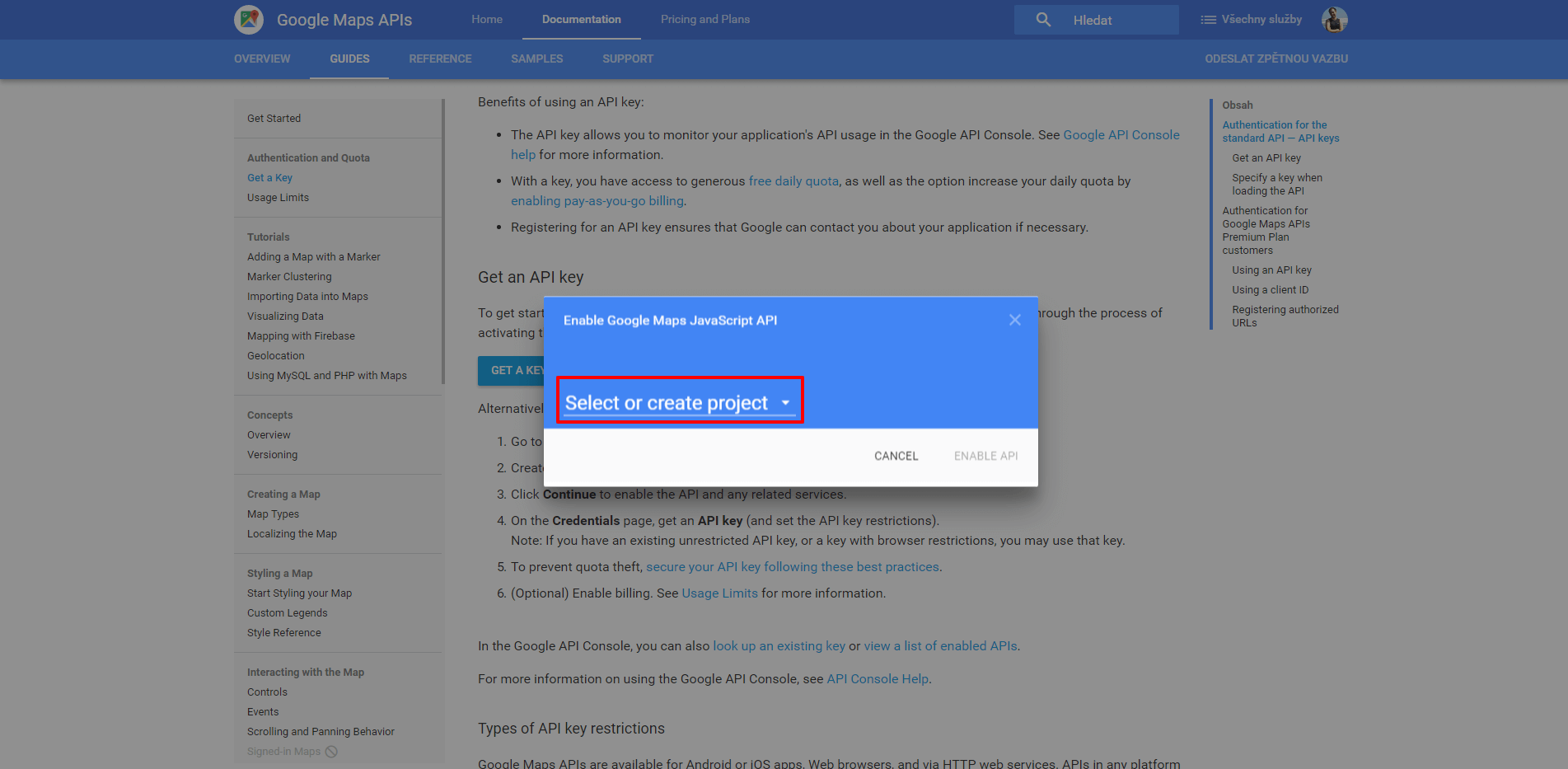Go to Pricing and Plans tab

click(705, 19)
